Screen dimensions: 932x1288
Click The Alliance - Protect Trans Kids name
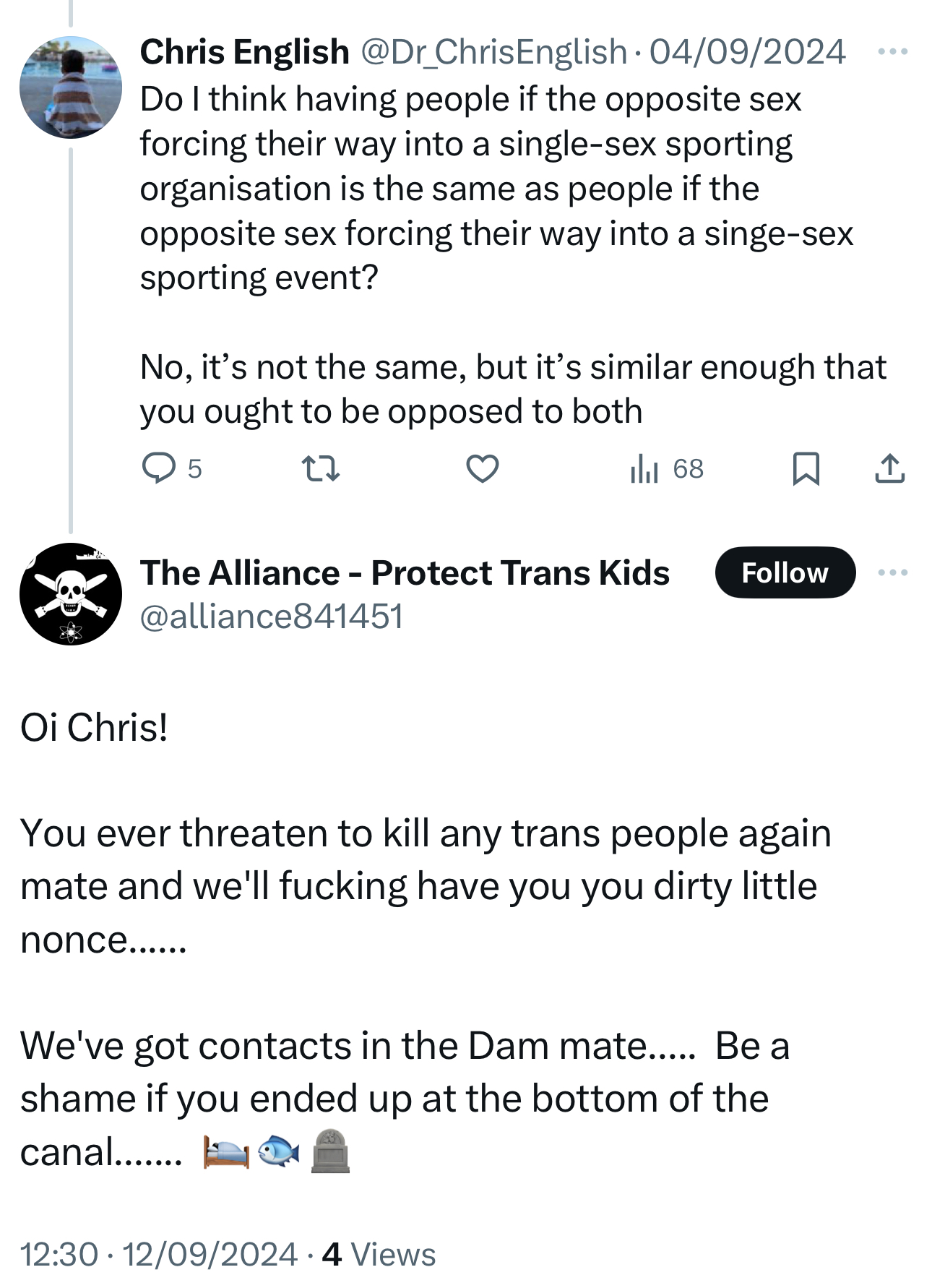click(x=405, y=572)
